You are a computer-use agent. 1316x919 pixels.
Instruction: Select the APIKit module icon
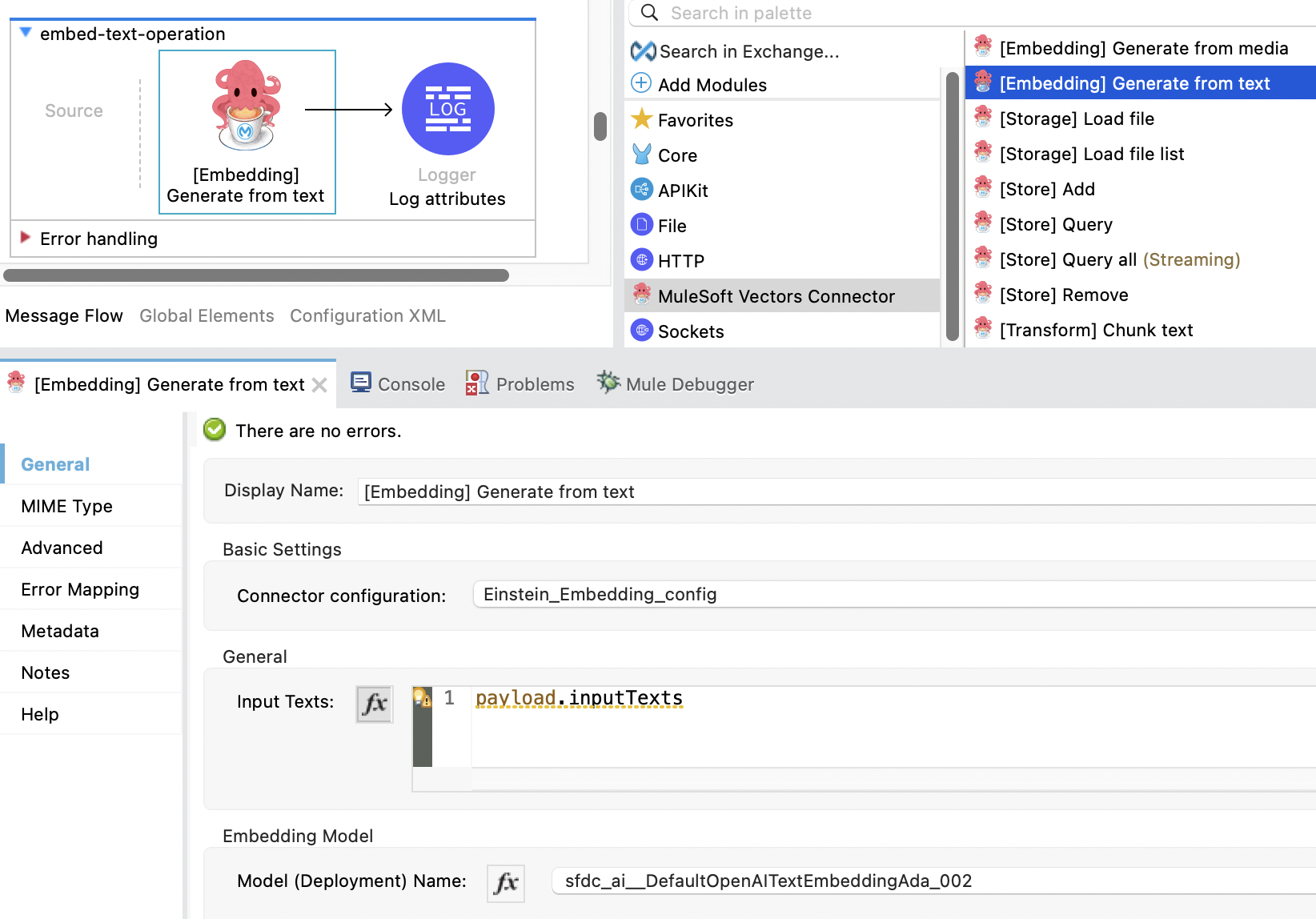pos(642,190)
